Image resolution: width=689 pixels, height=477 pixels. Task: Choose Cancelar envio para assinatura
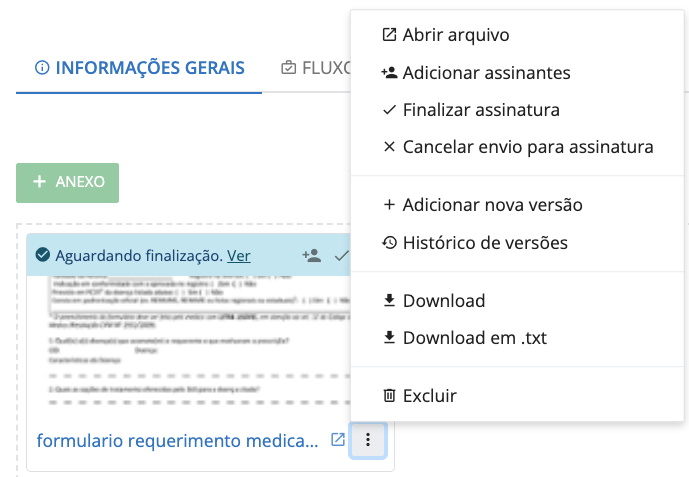(527, 147)
